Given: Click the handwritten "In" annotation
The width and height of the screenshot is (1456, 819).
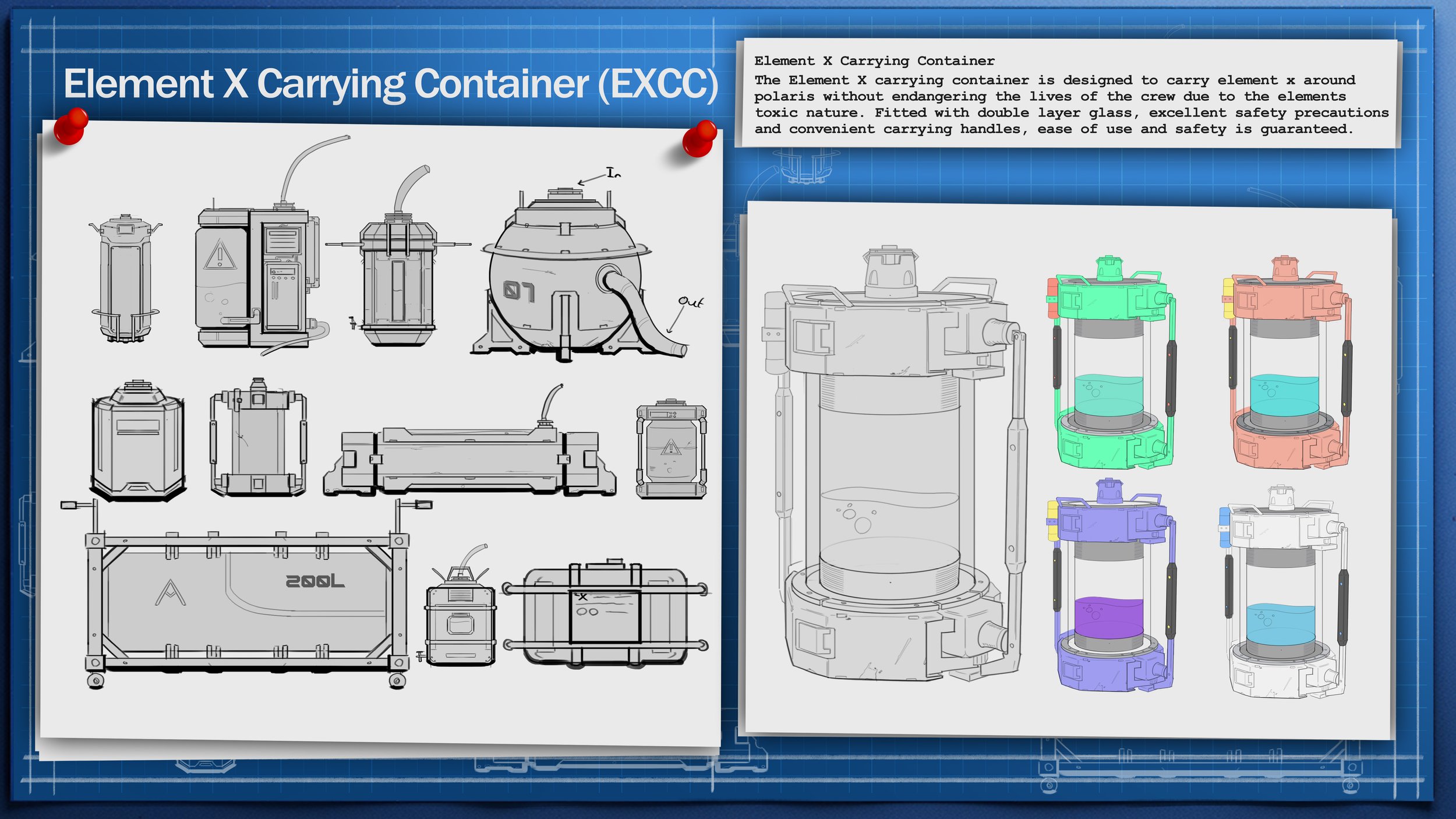Looking at the screenshot, I should (x=613, y=172).
